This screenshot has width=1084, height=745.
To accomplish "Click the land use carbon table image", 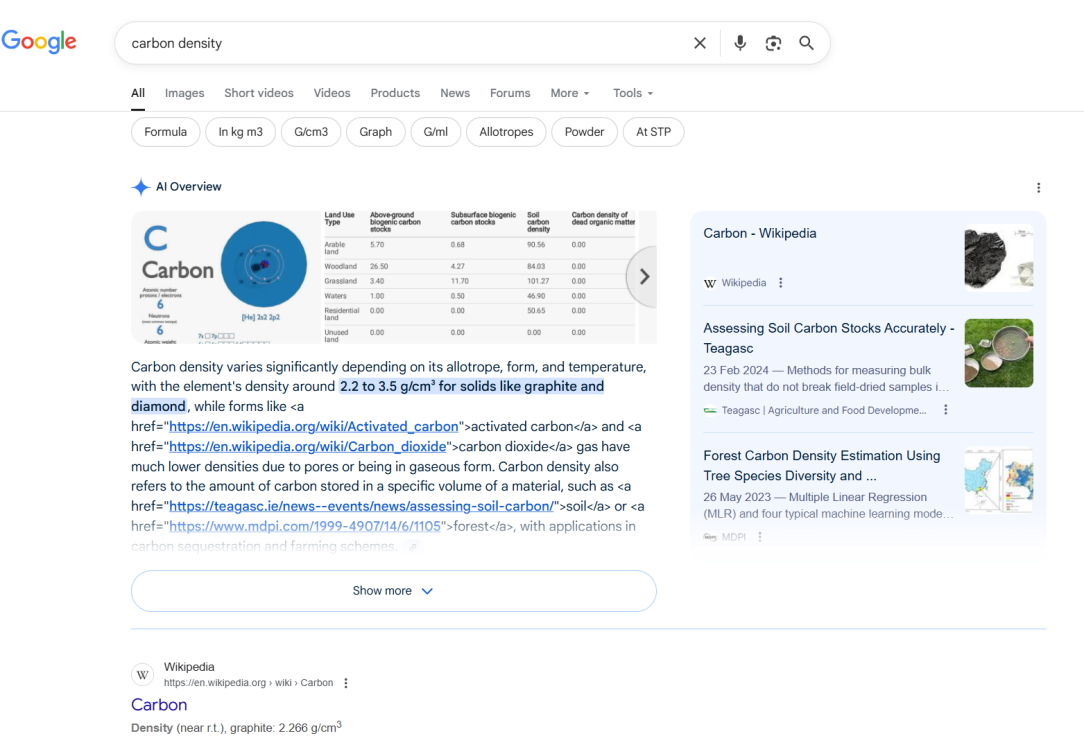I will 480,277.
